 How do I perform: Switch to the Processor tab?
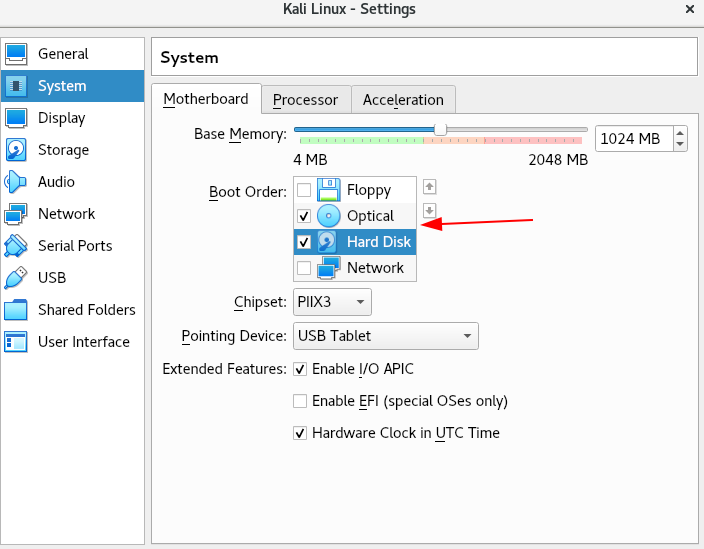pos(305,100)
